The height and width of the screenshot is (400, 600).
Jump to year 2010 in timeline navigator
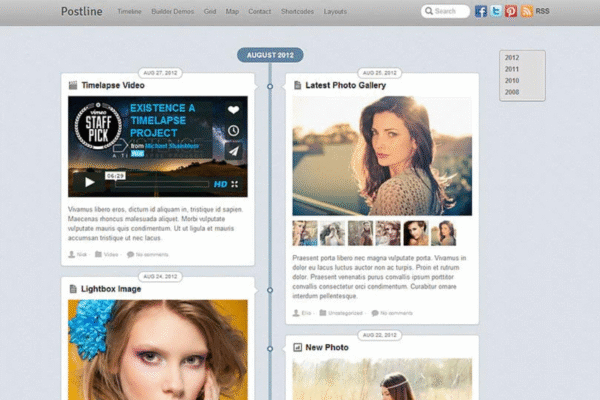(x=512, y=80)
